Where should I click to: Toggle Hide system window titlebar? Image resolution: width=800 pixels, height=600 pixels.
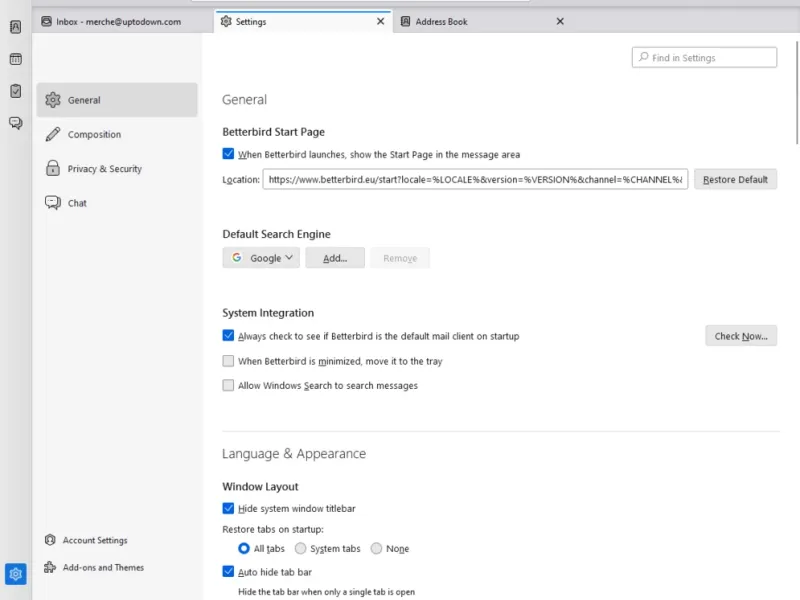click(228, 508)
